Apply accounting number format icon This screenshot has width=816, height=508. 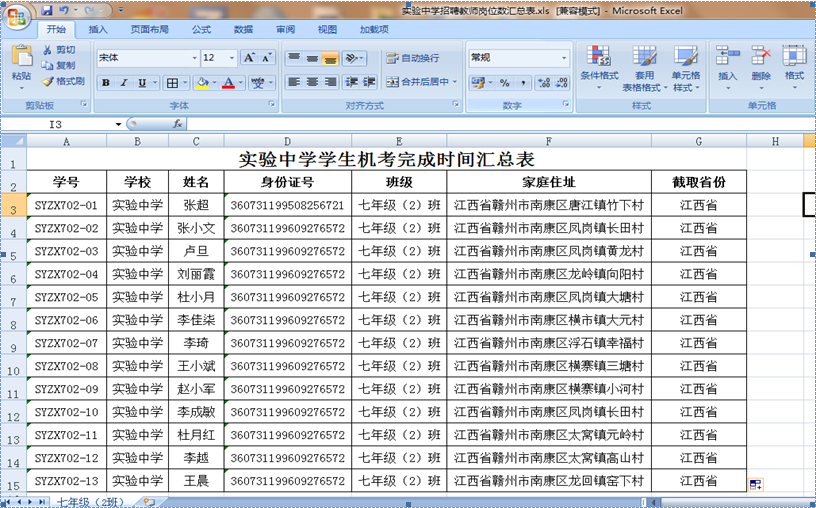point(476,82)
